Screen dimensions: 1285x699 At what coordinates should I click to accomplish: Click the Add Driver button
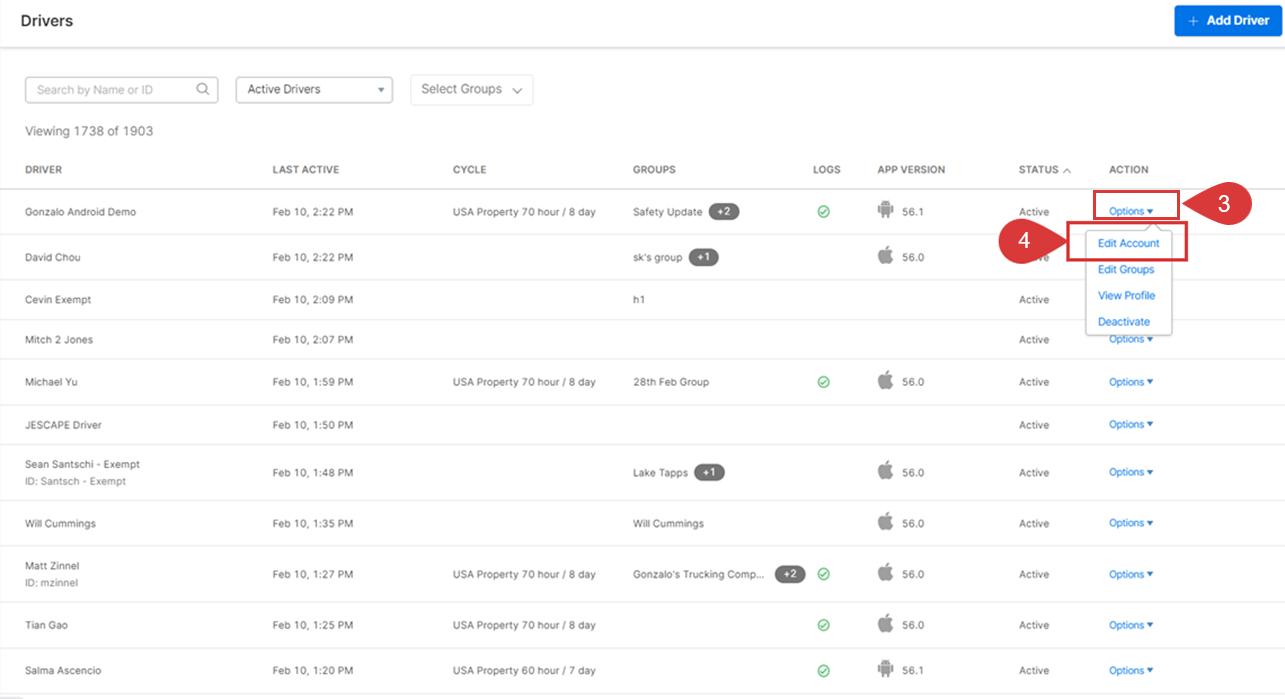[x=1228, y=20]
